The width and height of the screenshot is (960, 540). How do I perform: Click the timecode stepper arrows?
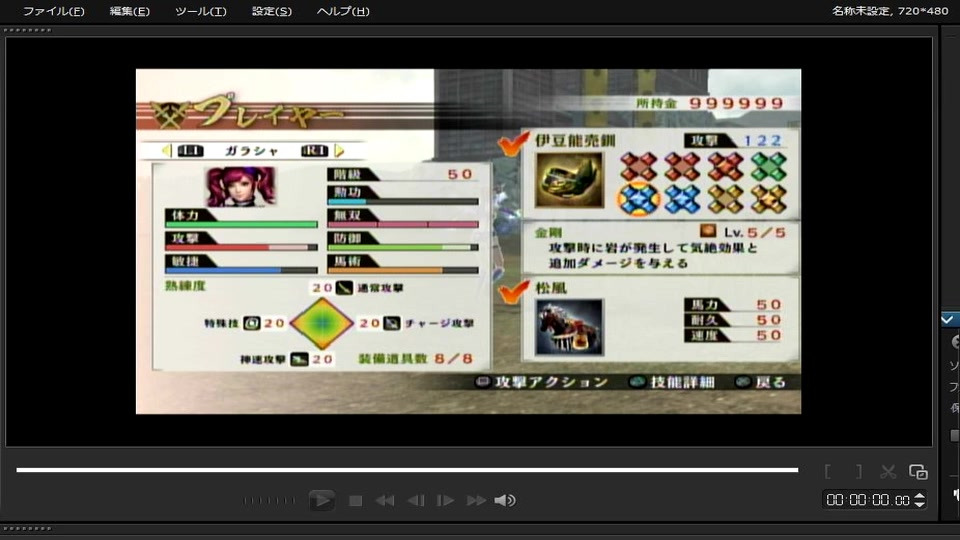(x=920, y=500)
